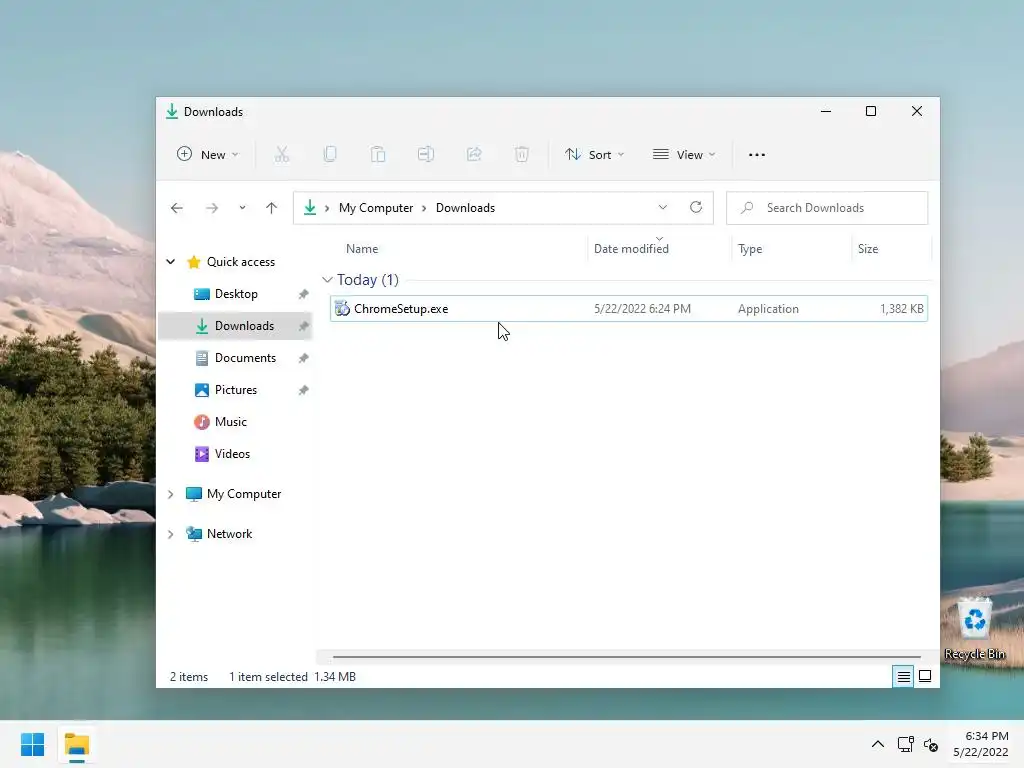This screenshot has height=768, width=1024.
Task: Sort by the Name column header
Action: [x=362, y=249]
